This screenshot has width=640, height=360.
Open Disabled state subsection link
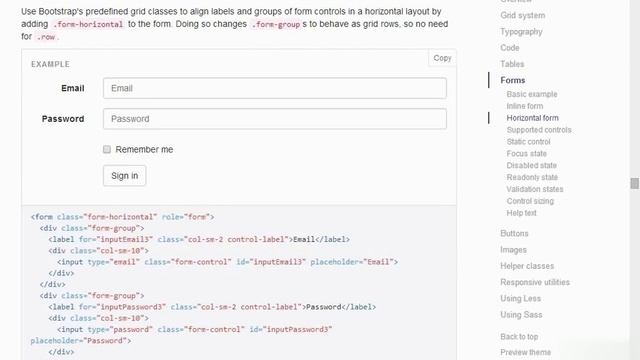tap(531, 165)
